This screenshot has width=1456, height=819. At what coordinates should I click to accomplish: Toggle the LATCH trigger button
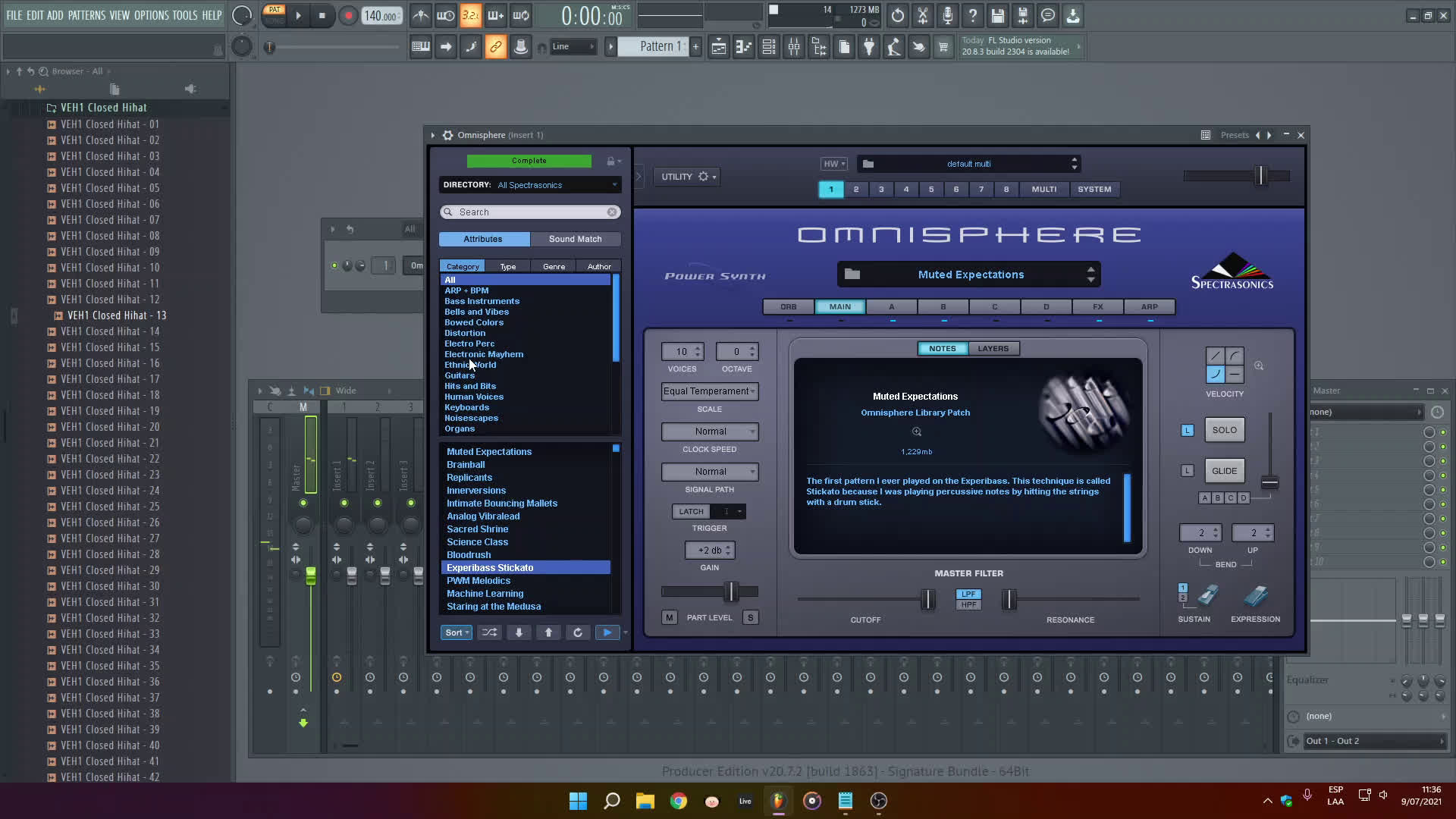coord(691,512)
